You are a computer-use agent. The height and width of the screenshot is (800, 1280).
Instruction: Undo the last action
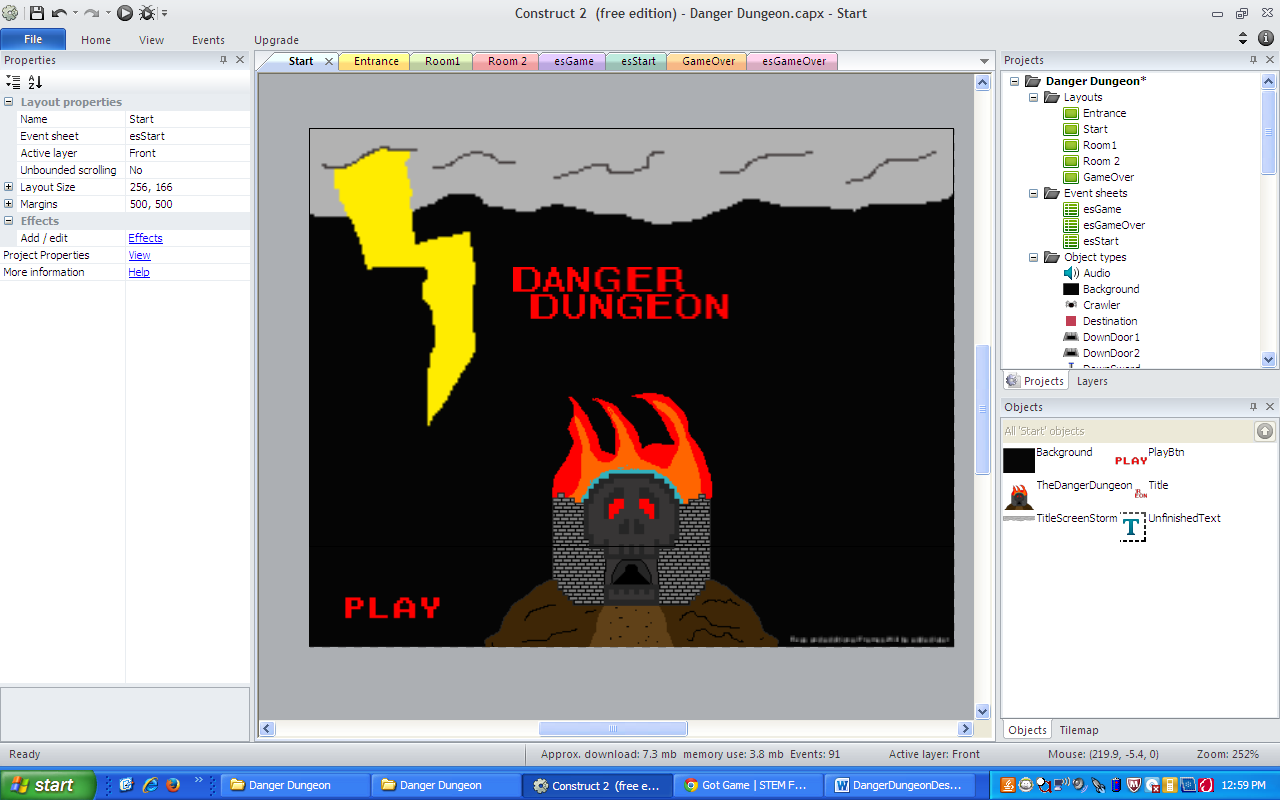tap(59, 13)
